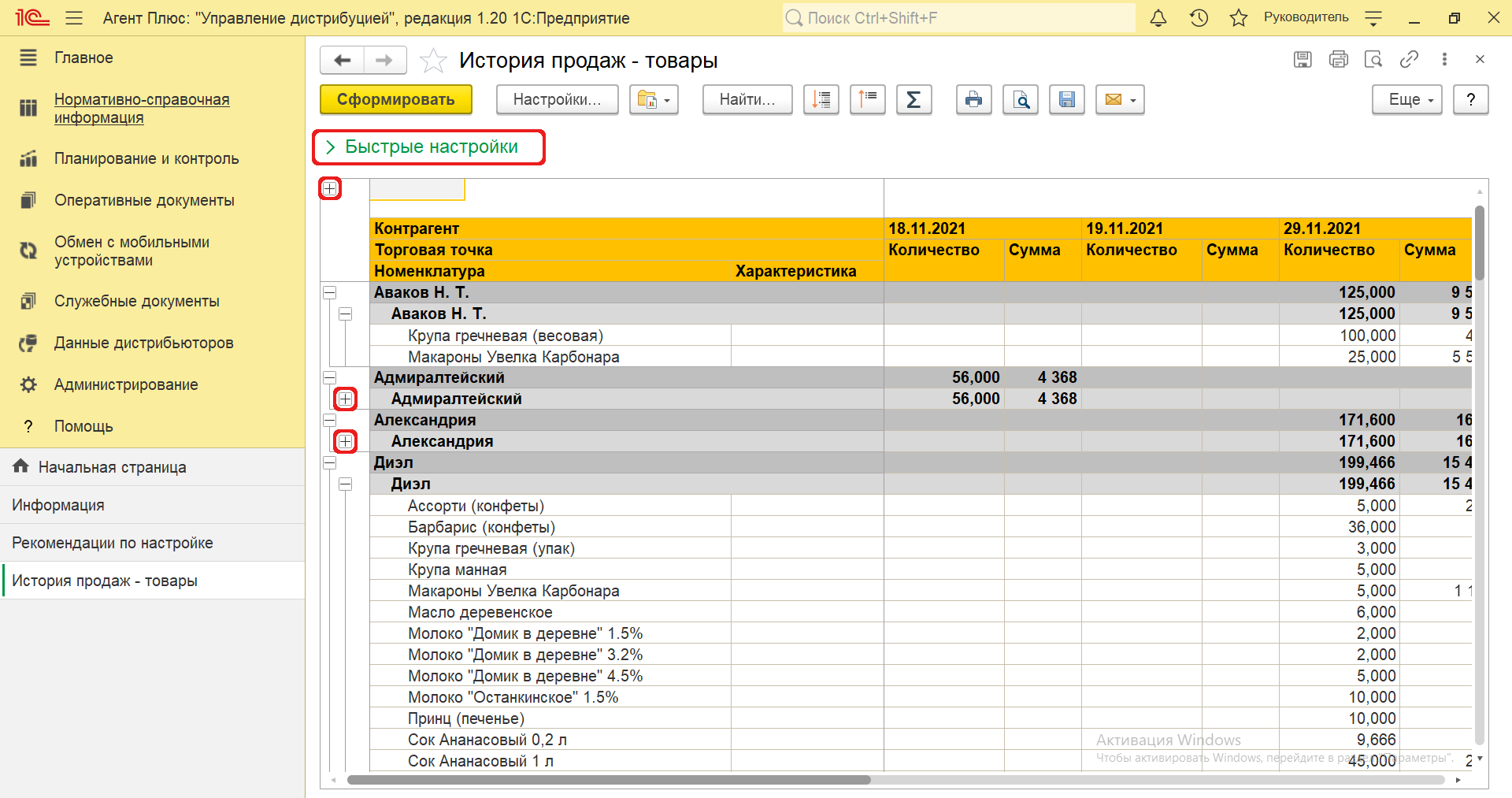This screenshot has width=1512, height=798.
Task: Click the Контрагент column header
Action: (x=627, y=228)
